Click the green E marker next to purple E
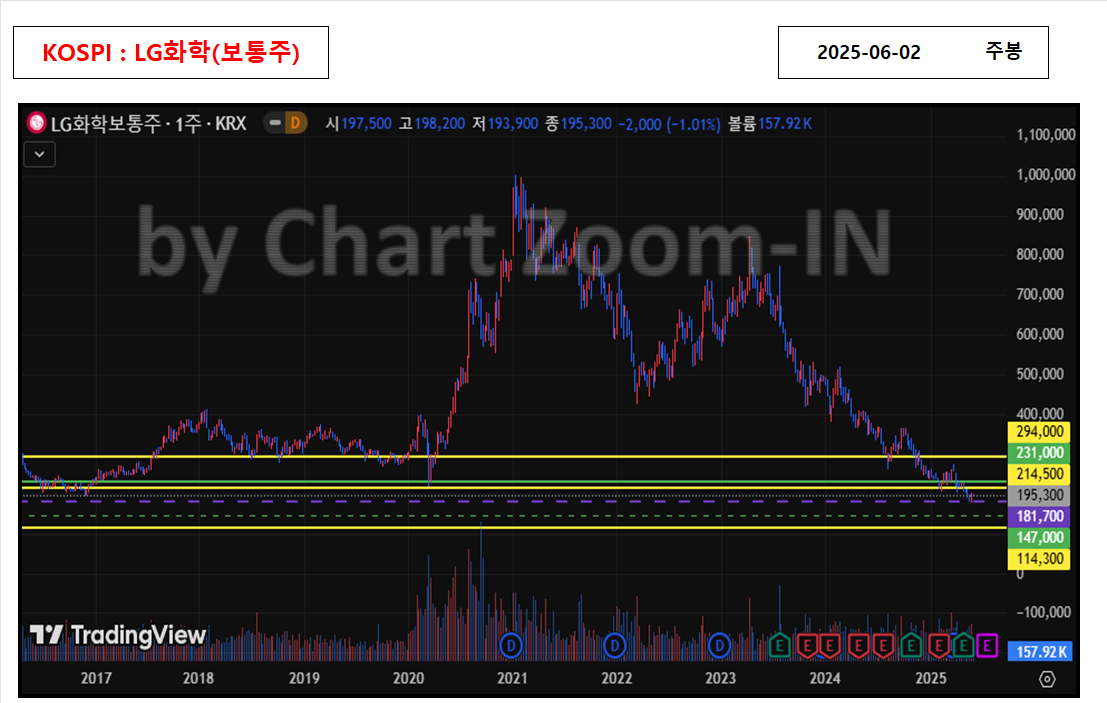The height and width of the screenshot is (703, 1107). [964, 645]
